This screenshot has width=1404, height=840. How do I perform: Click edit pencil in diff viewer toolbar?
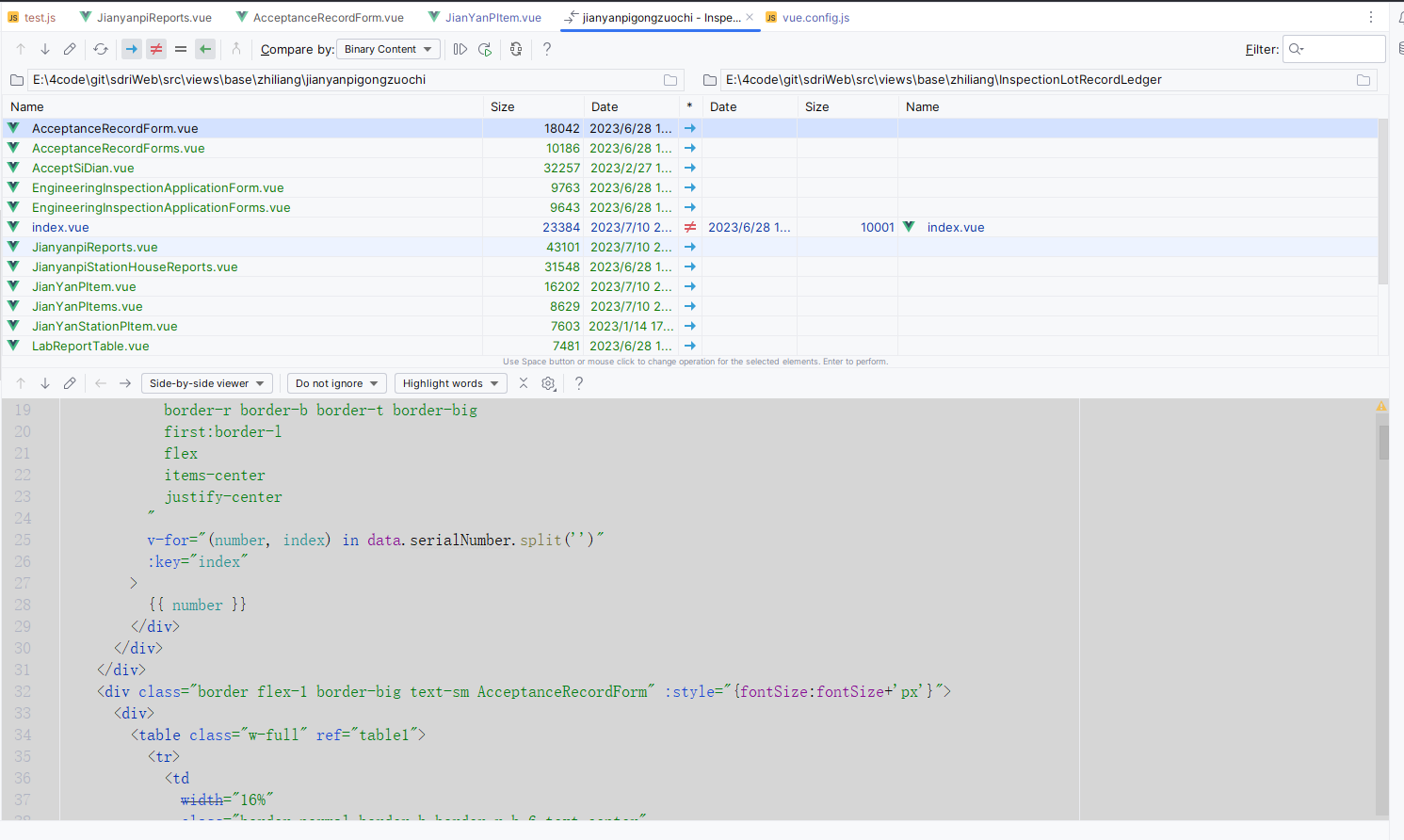70,383
